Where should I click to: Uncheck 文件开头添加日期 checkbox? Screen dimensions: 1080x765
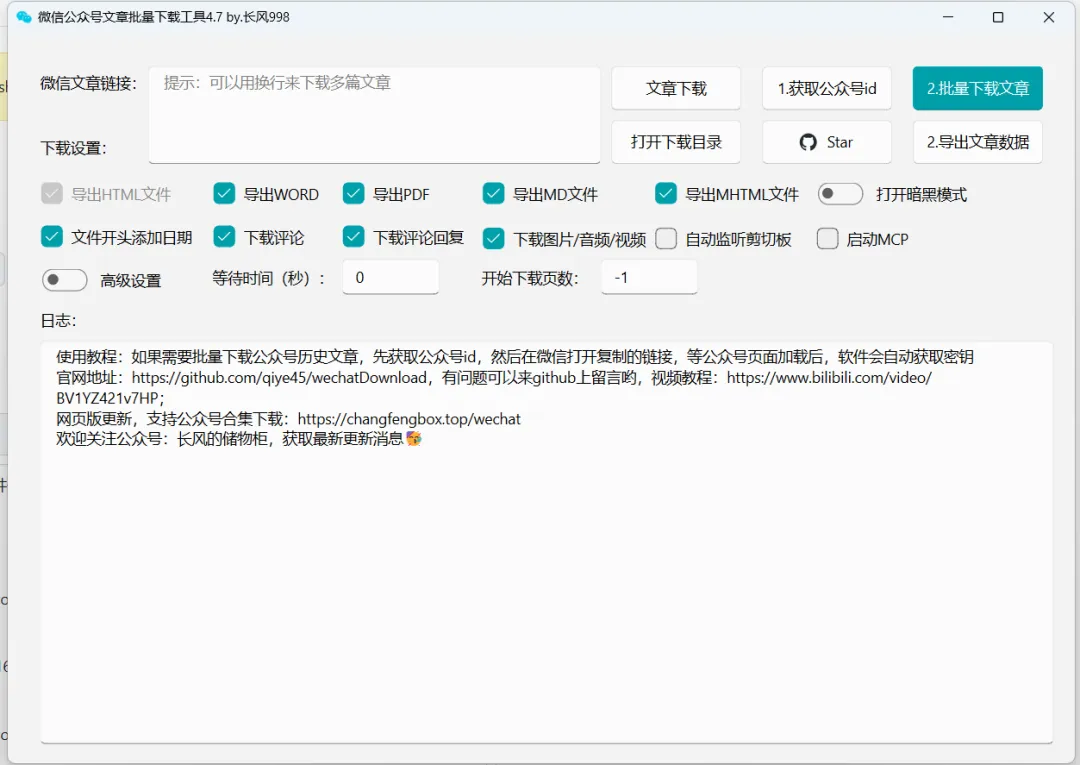[52, 237]
